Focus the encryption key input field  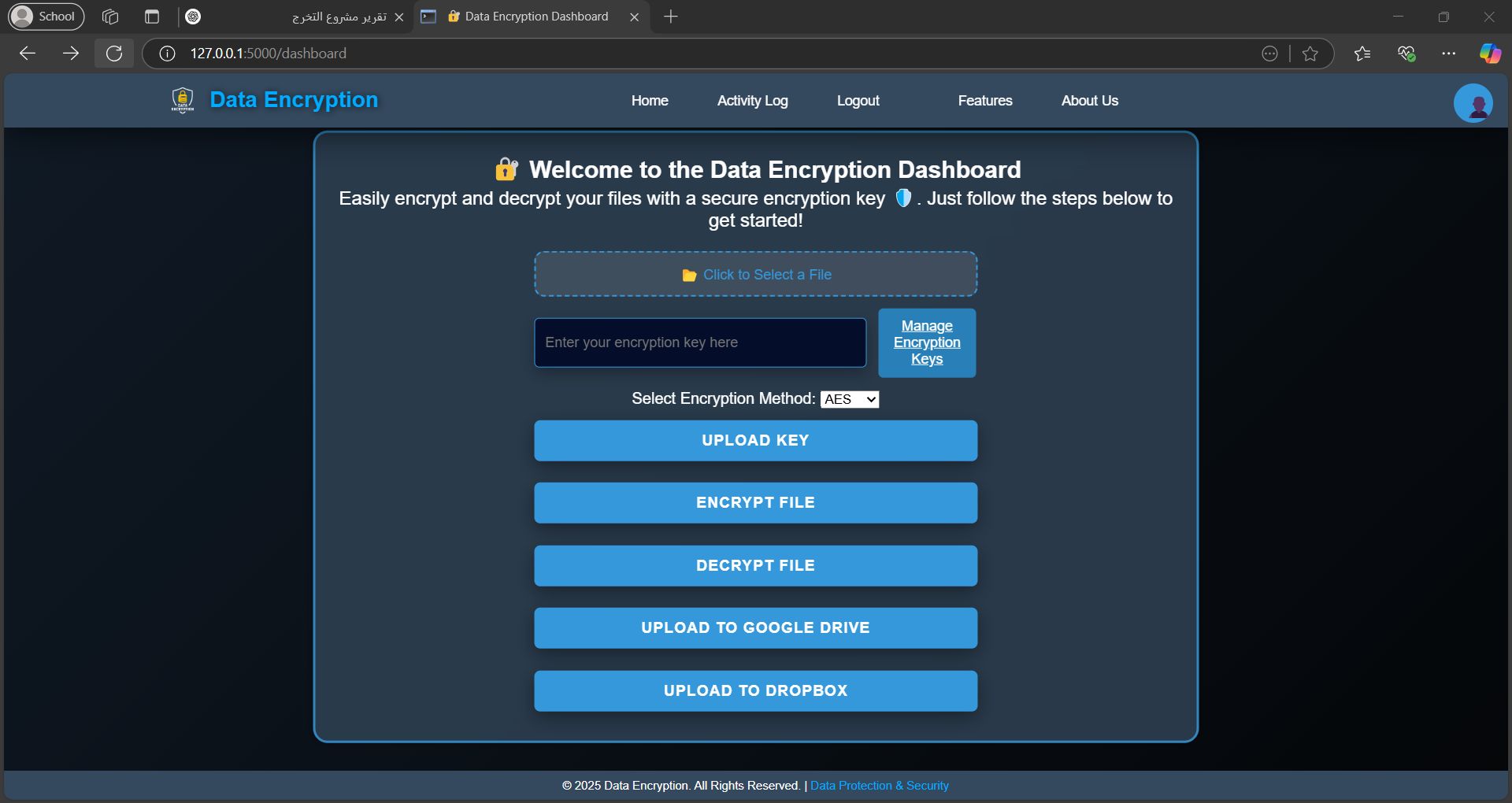pos(700,342)
